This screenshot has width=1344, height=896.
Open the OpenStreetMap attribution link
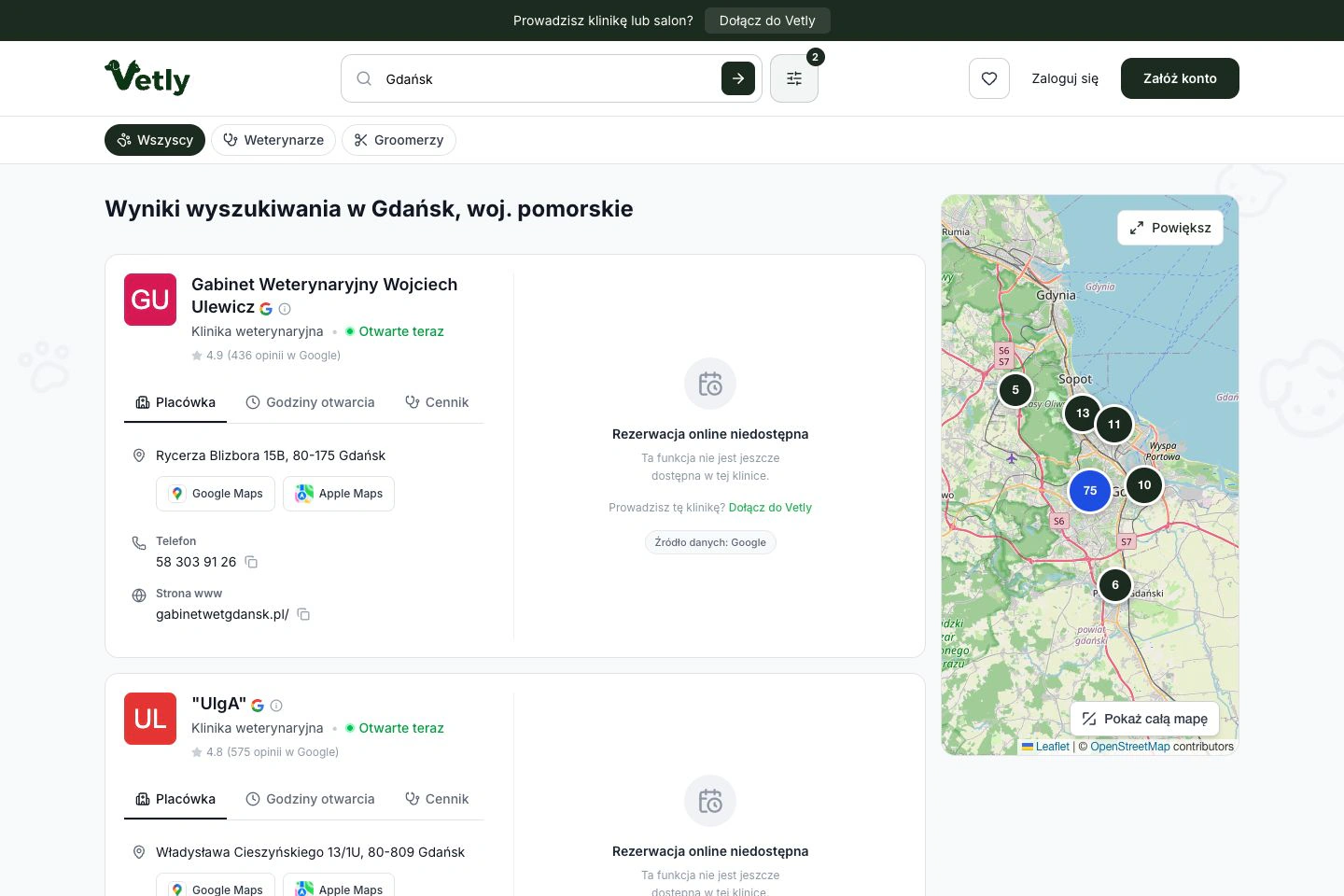pos(1130,747)
